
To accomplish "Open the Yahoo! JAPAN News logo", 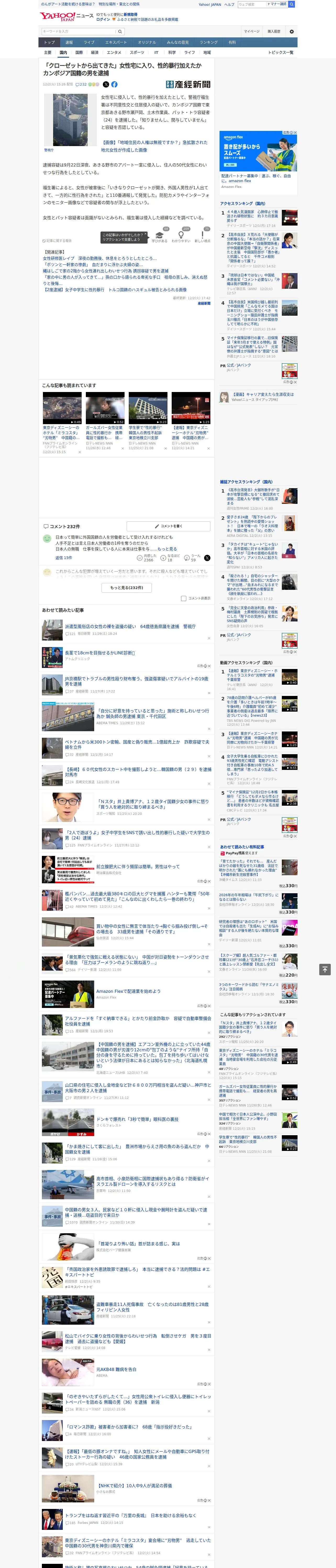I will point(66,16).
